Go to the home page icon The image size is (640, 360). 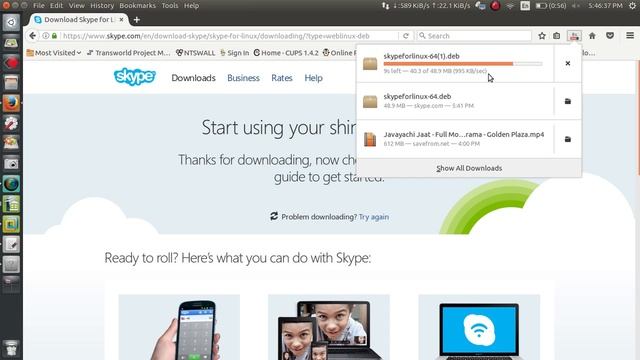592,36
